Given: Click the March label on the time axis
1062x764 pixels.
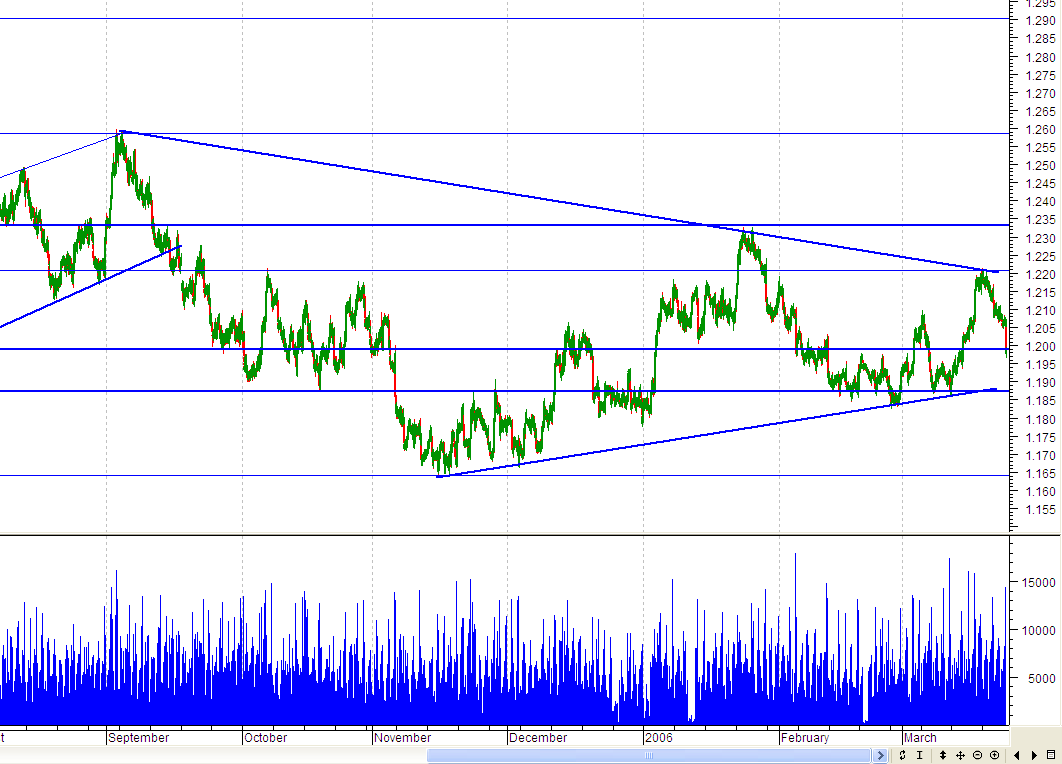Looking at the screenshot, I should (x=919, y=737).
